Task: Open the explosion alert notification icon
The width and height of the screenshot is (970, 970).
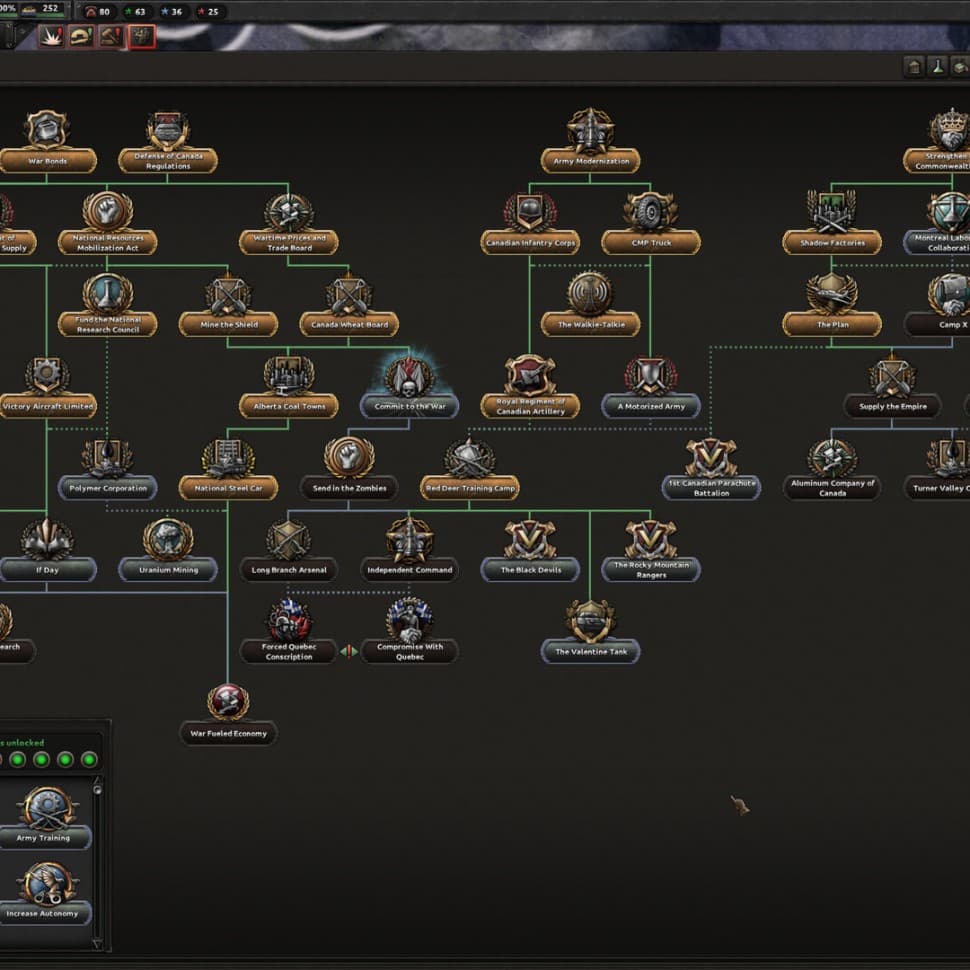Action: (52, 37)
